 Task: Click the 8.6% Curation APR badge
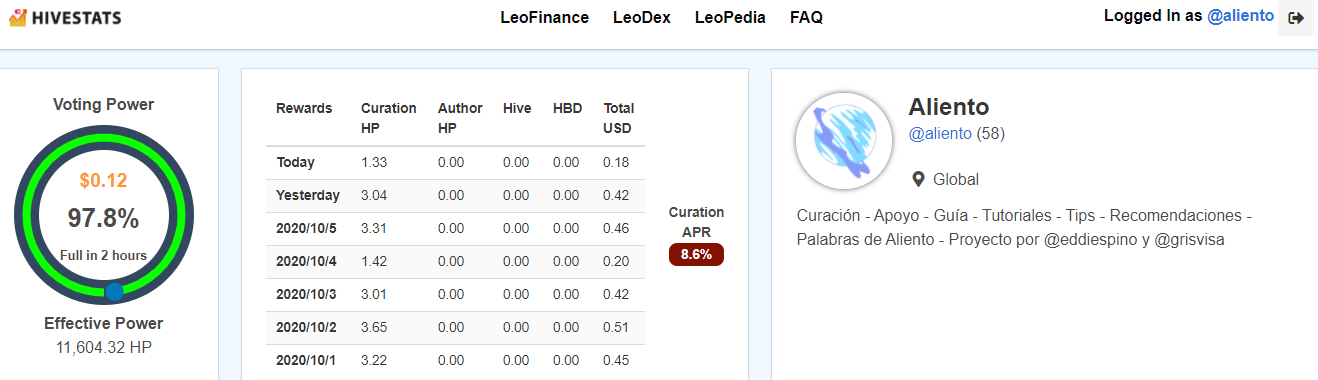pyautogui.click(x=696, y=255)
